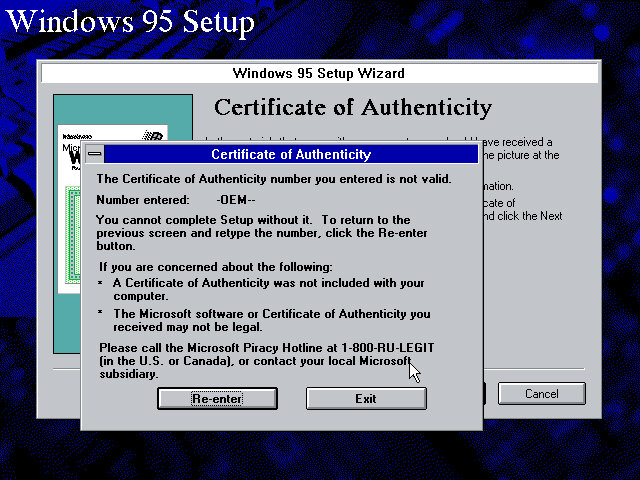This screenshot has height=480, width=640.
Task: Click the Re-enter button
Action: [x=217, y=398]
